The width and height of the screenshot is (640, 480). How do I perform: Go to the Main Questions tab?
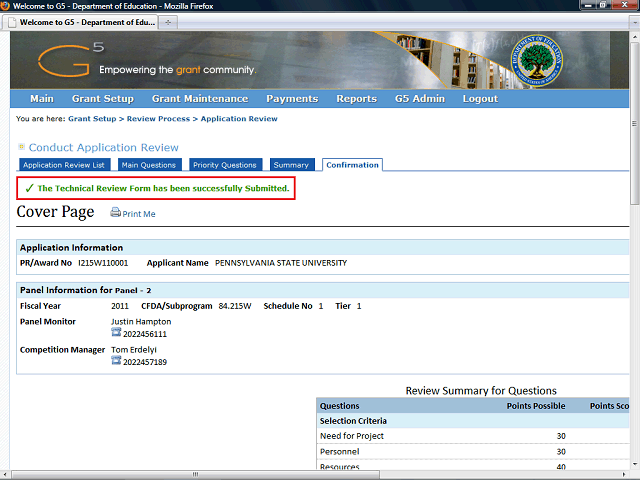149,165
